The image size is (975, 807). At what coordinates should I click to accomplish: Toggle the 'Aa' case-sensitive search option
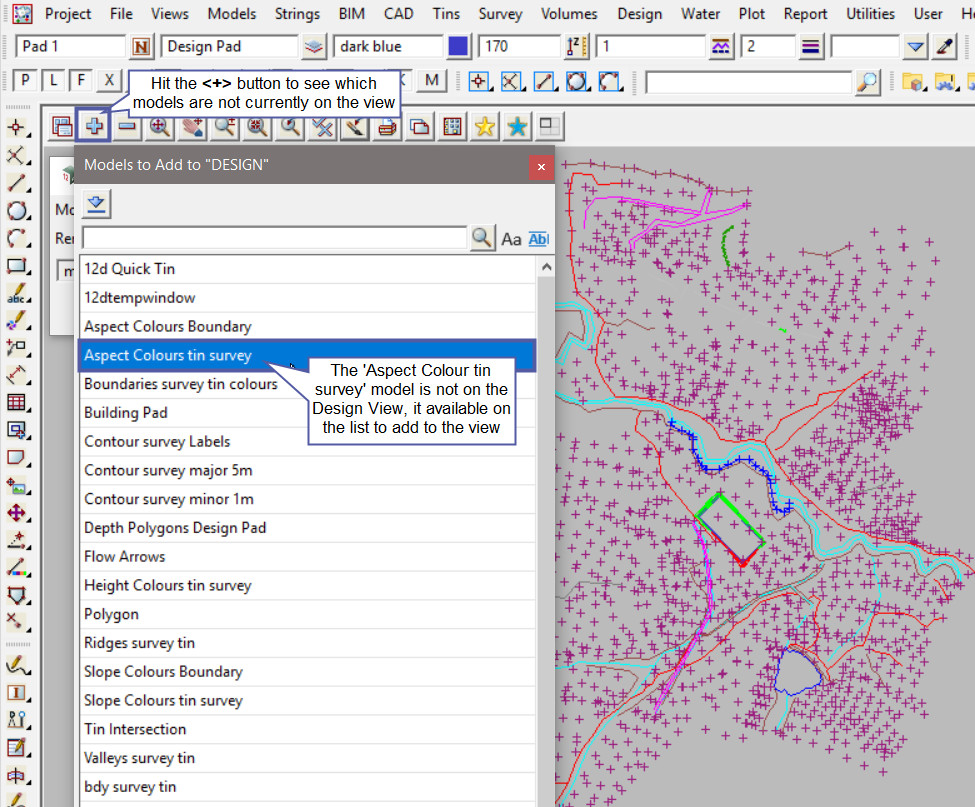[x=511, y=238]
